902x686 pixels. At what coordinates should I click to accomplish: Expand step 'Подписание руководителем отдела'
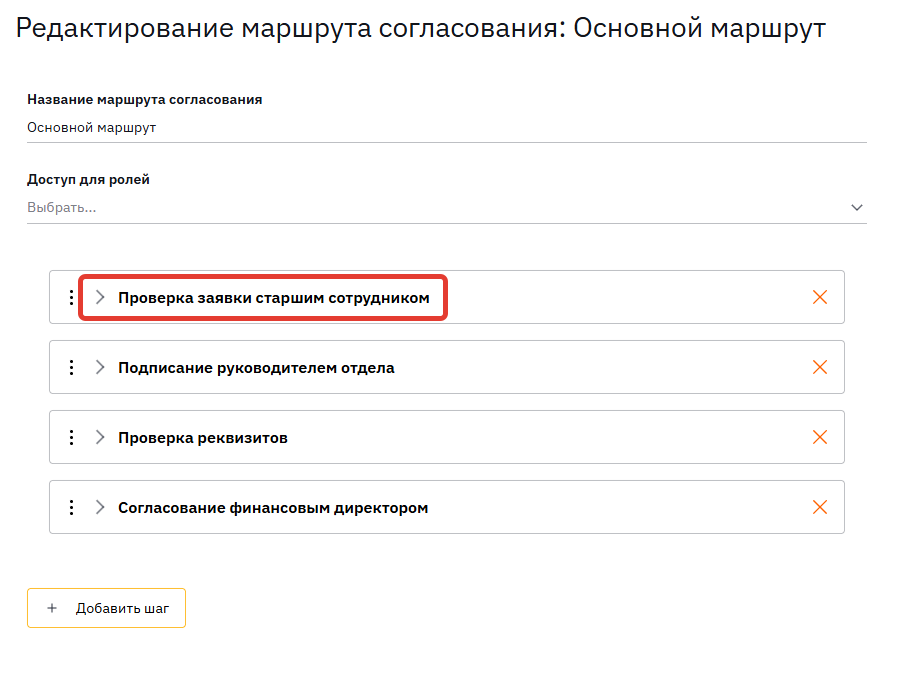(100, 367)
